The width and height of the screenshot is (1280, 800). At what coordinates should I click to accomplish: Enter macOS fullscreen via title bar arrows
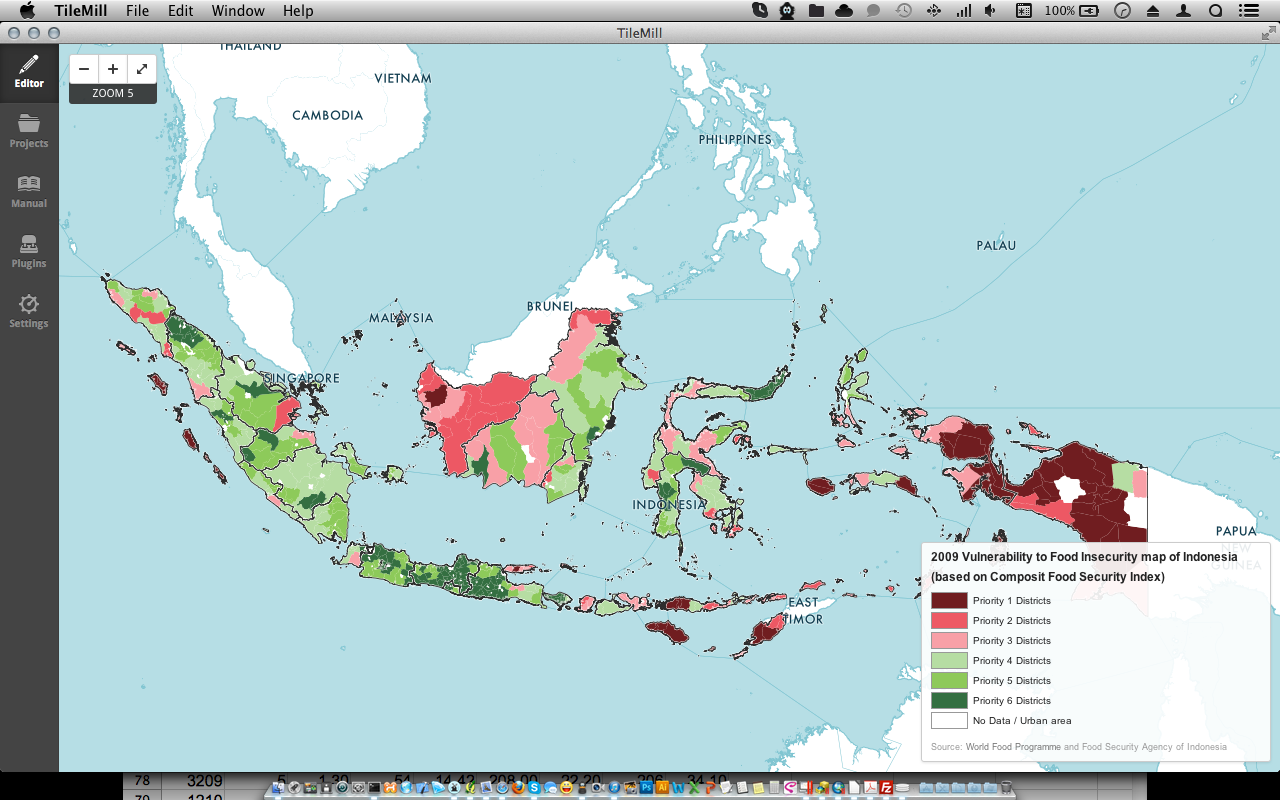tap(1268, 33)
